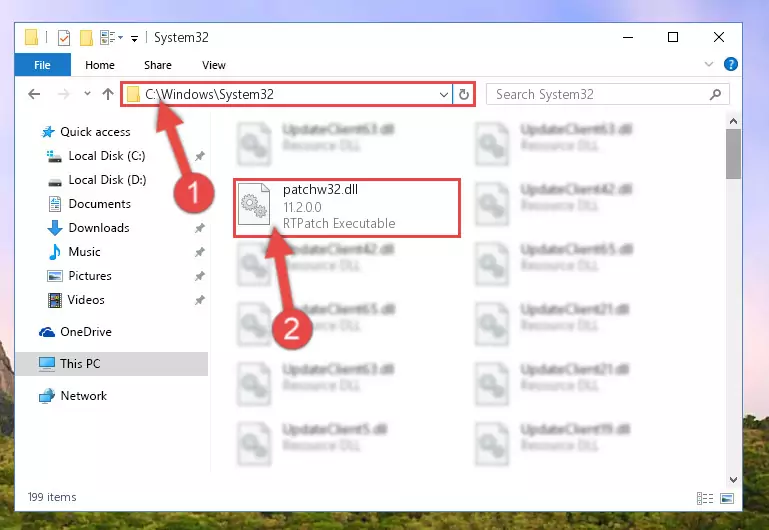The image size is (769, 530).
Task: Open Pictures in the sidebar
Action: tap(90, 276)
